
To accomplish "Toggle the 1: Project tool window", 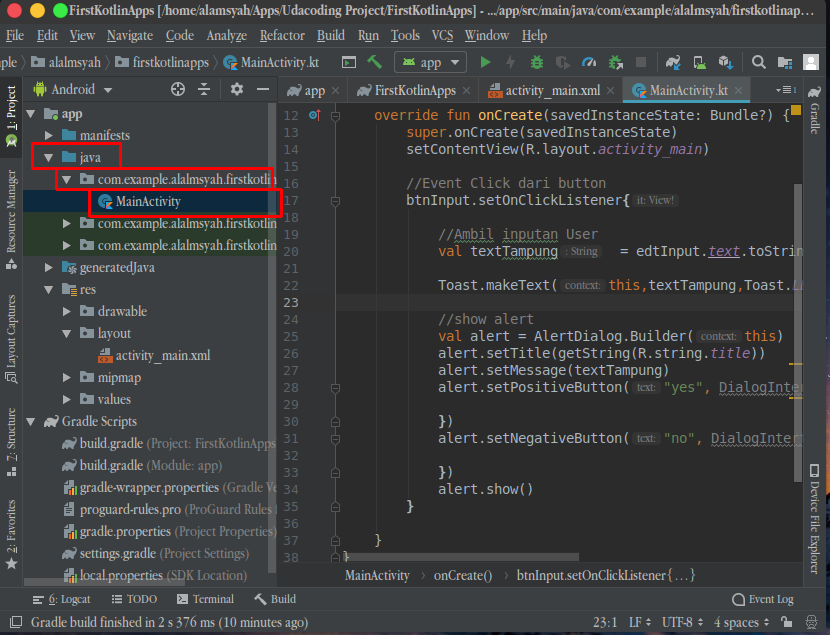I will click(11, 116).
